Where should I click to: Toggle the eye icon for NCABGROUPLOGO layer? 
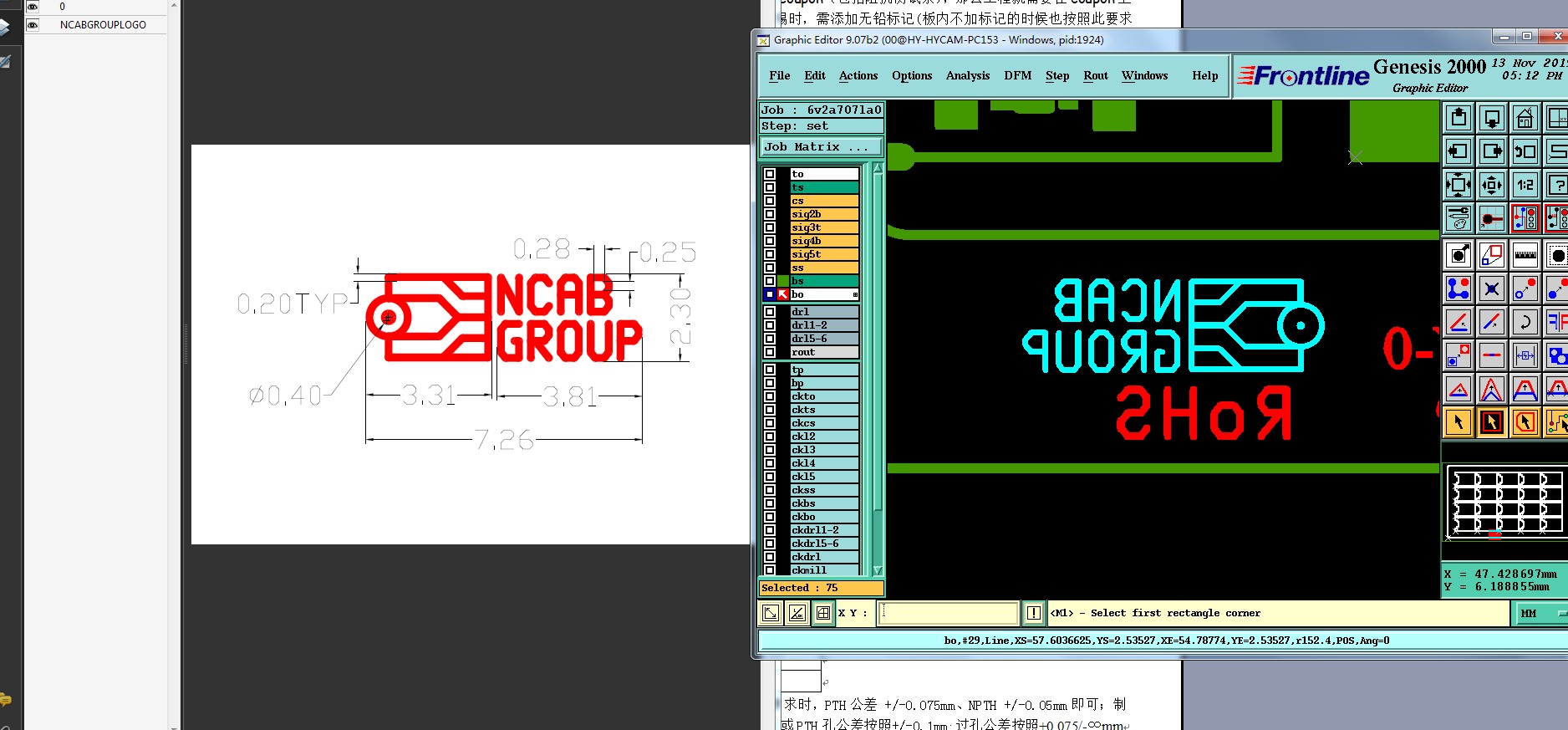(33, 25)
